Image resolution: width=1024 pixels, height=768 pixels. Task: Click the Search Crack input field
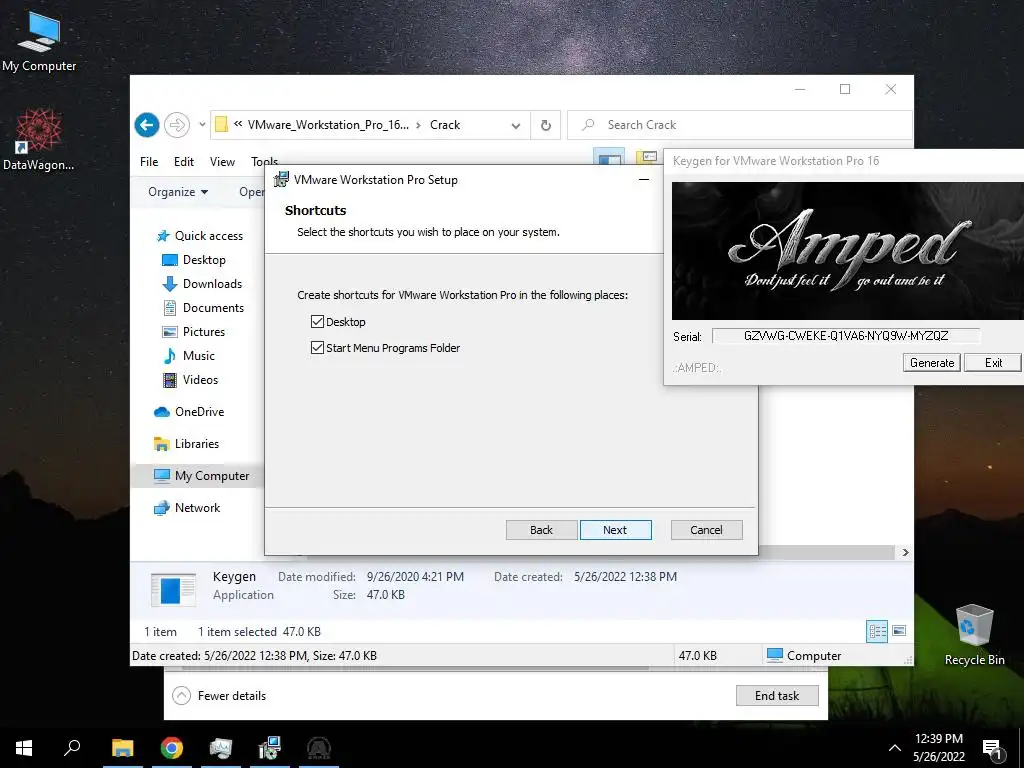(x=739, y=125)
